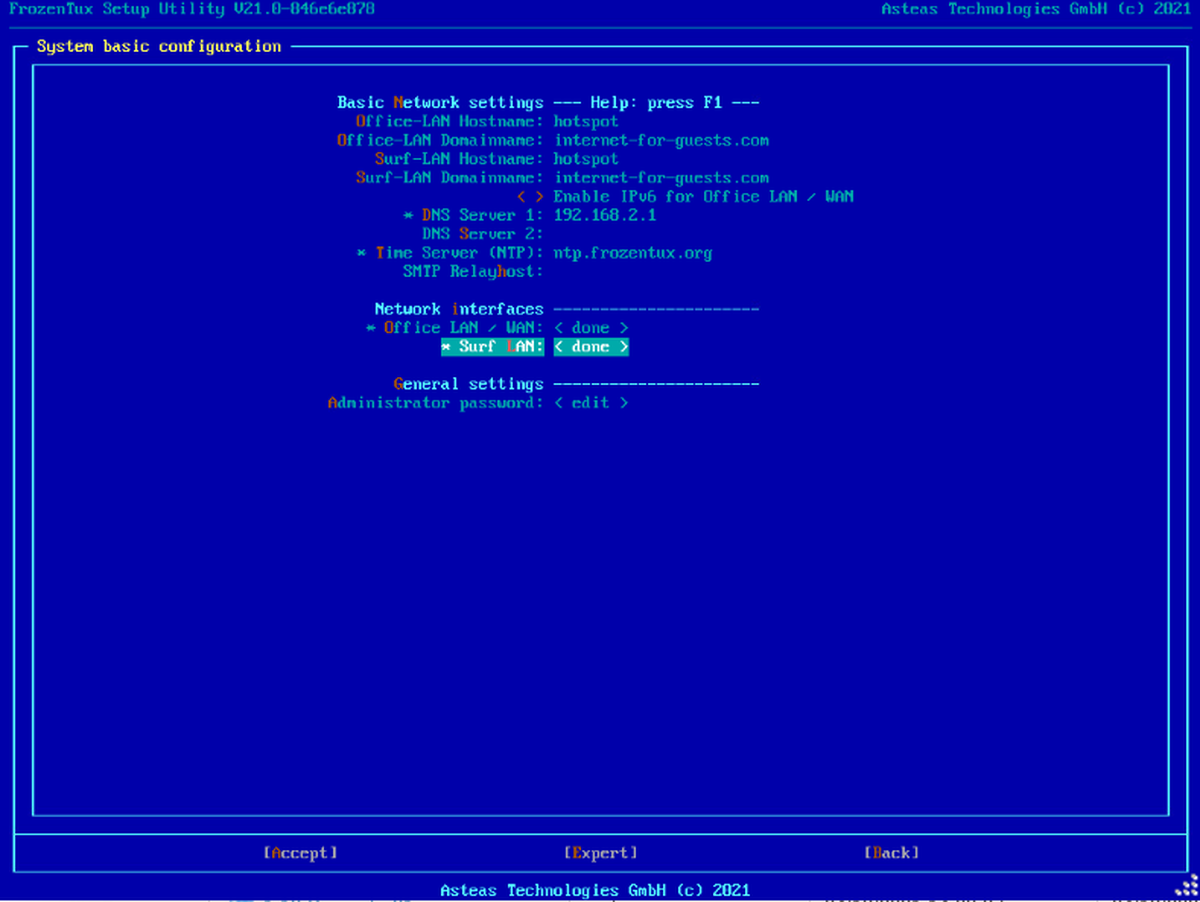Change DNS Server 1 address 192.168.2.1

pyautogui.click(x=605, y=215)
